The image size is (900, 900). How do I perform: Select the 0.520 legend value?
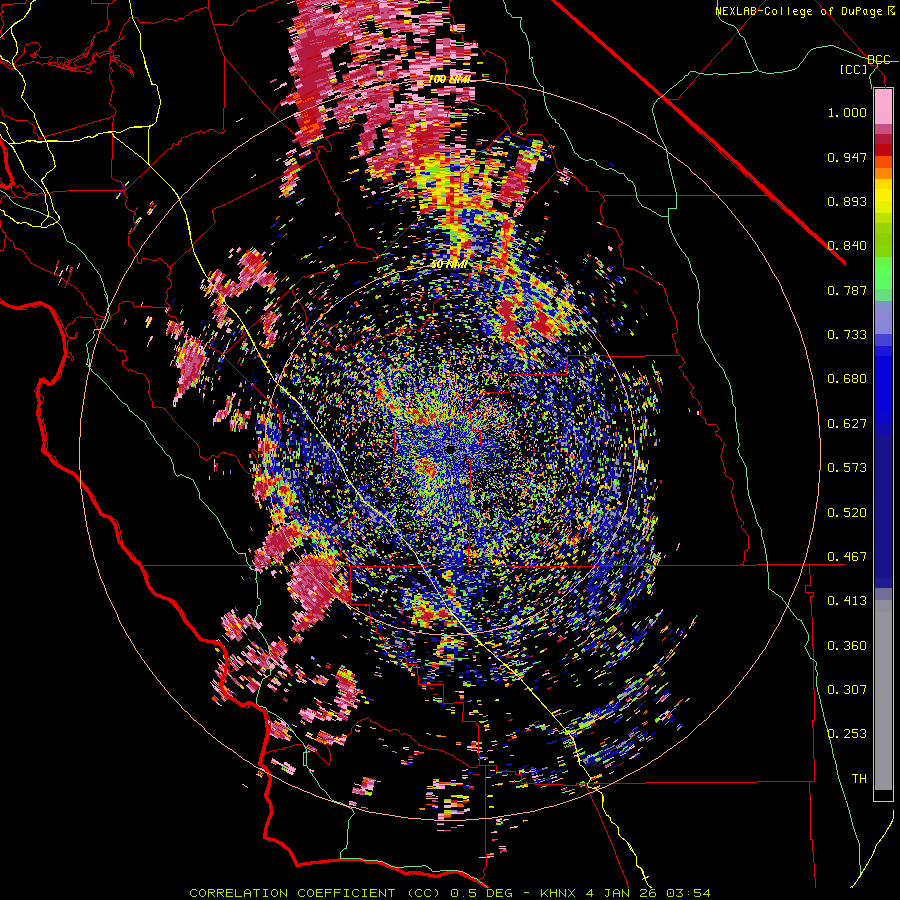847,513
